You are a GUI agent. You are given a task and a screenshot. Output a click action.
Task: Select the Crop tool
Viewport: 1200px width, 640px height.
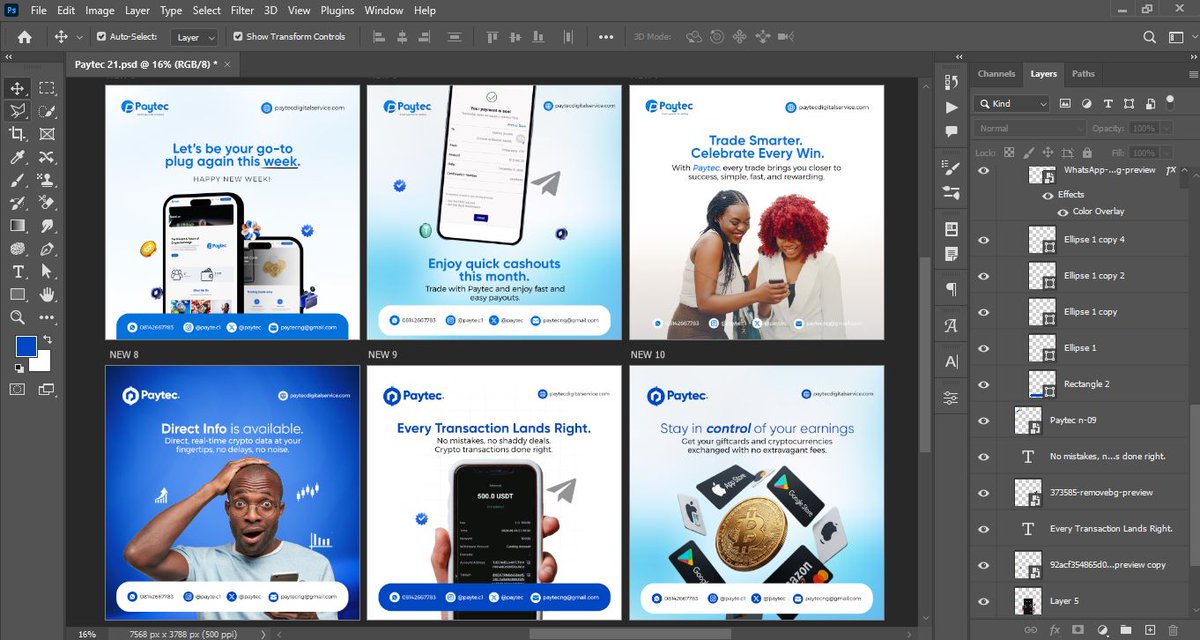click(x=18, y=134)
